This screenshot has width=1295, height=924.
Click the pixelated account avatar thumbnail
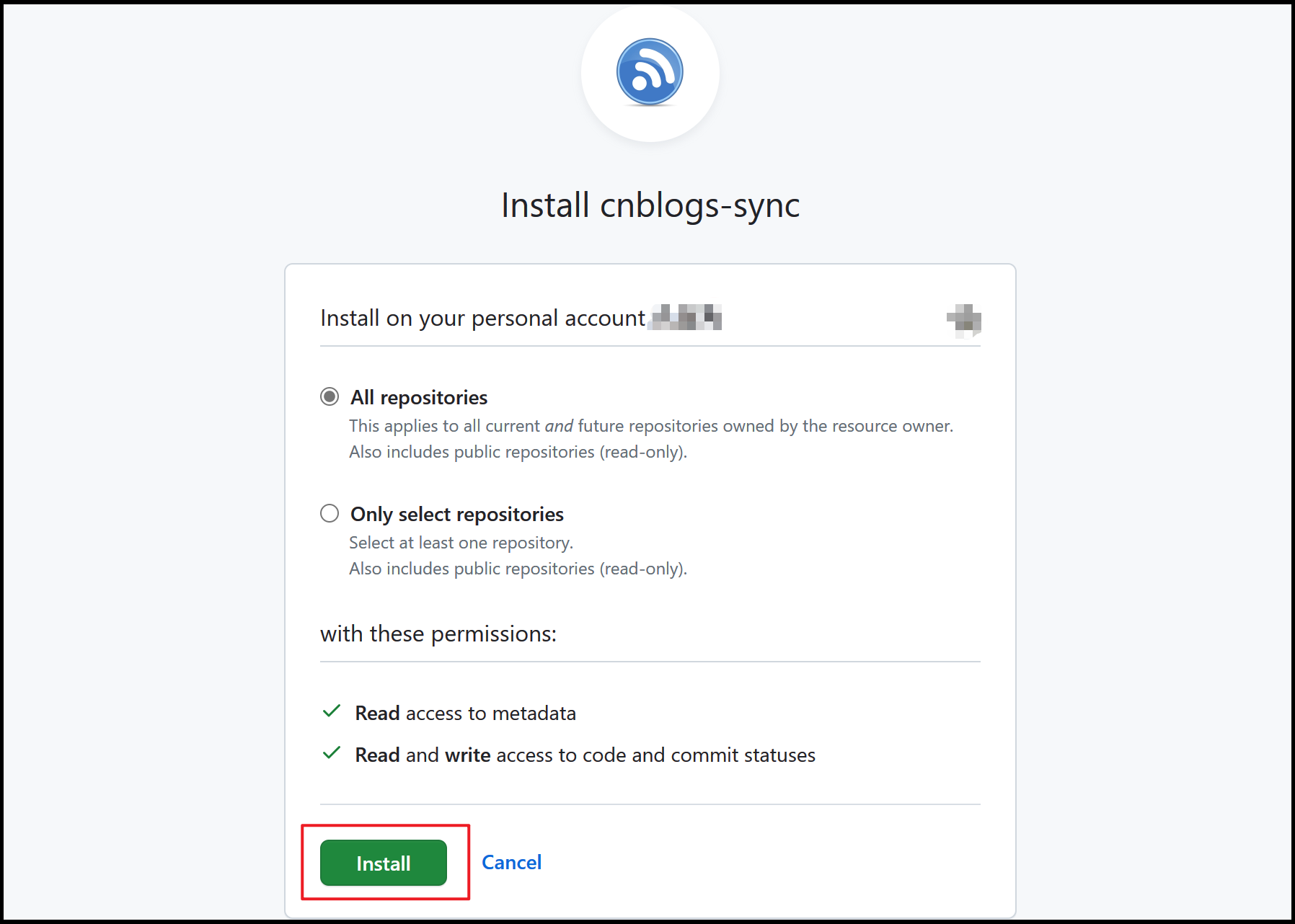[964, 321]
